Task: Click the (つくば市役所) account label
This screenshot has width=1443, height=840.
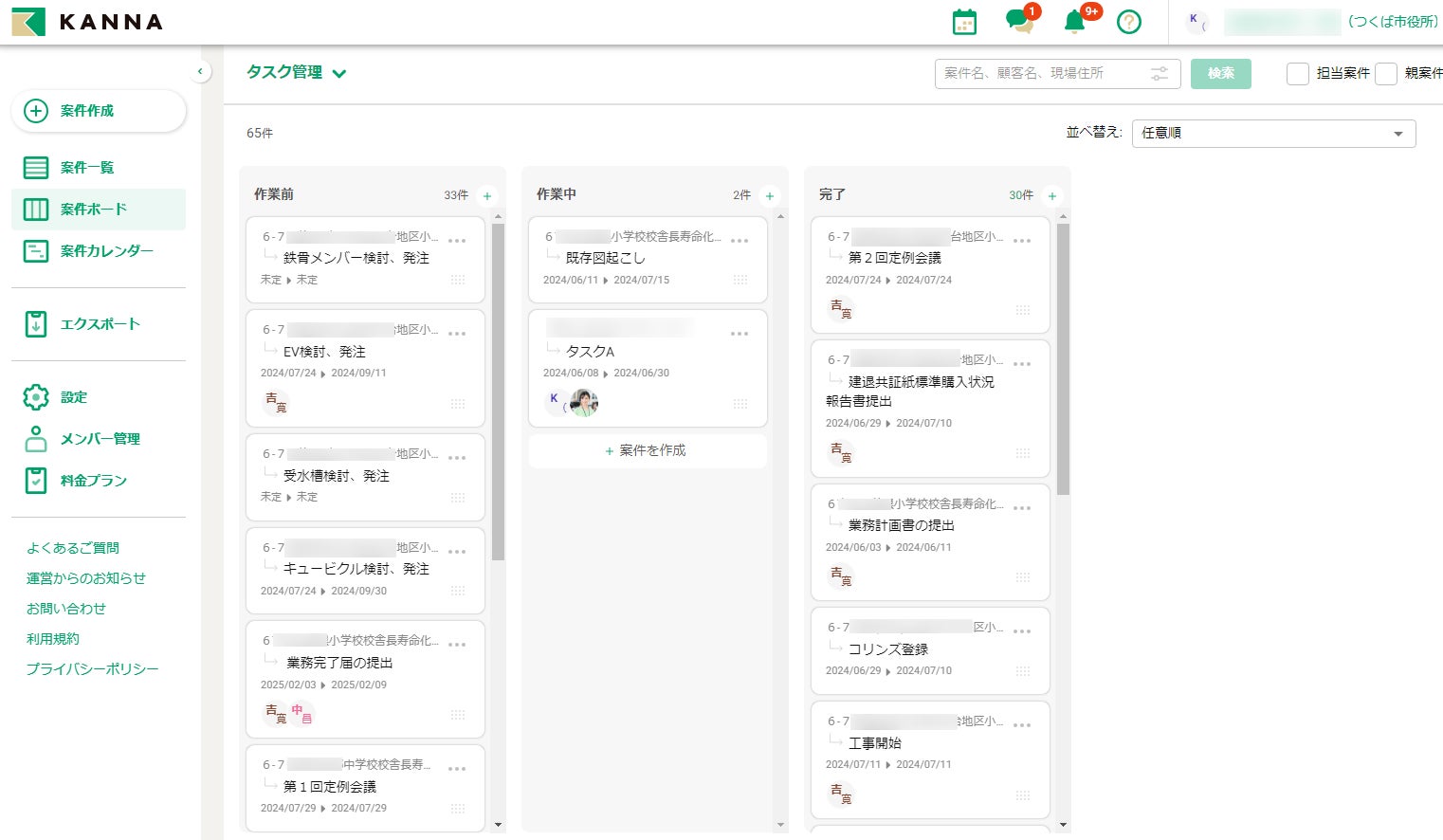Action: point(1393,22)
